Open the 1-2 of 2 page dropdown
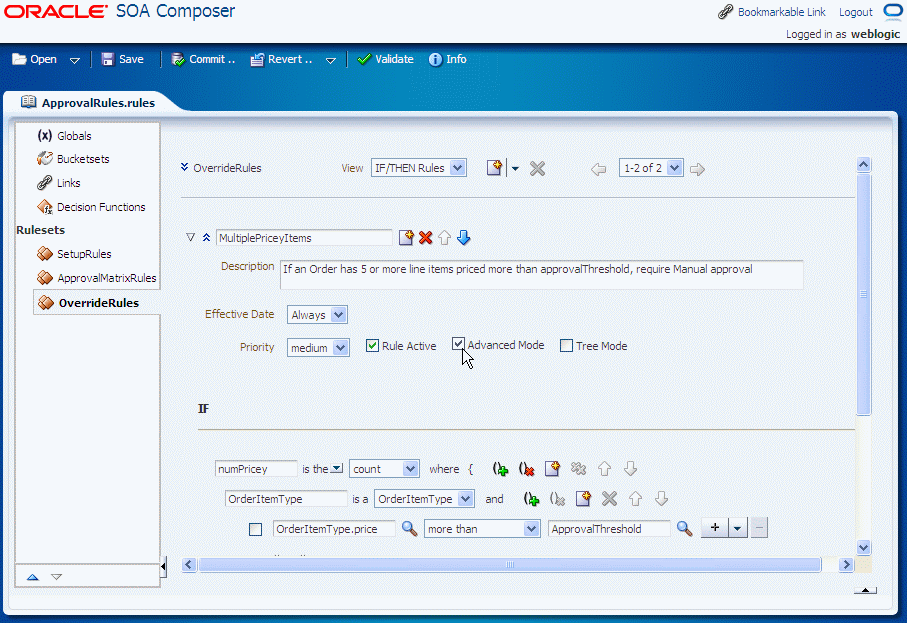This screenshot has width=907, height=623. coord(651,168)
